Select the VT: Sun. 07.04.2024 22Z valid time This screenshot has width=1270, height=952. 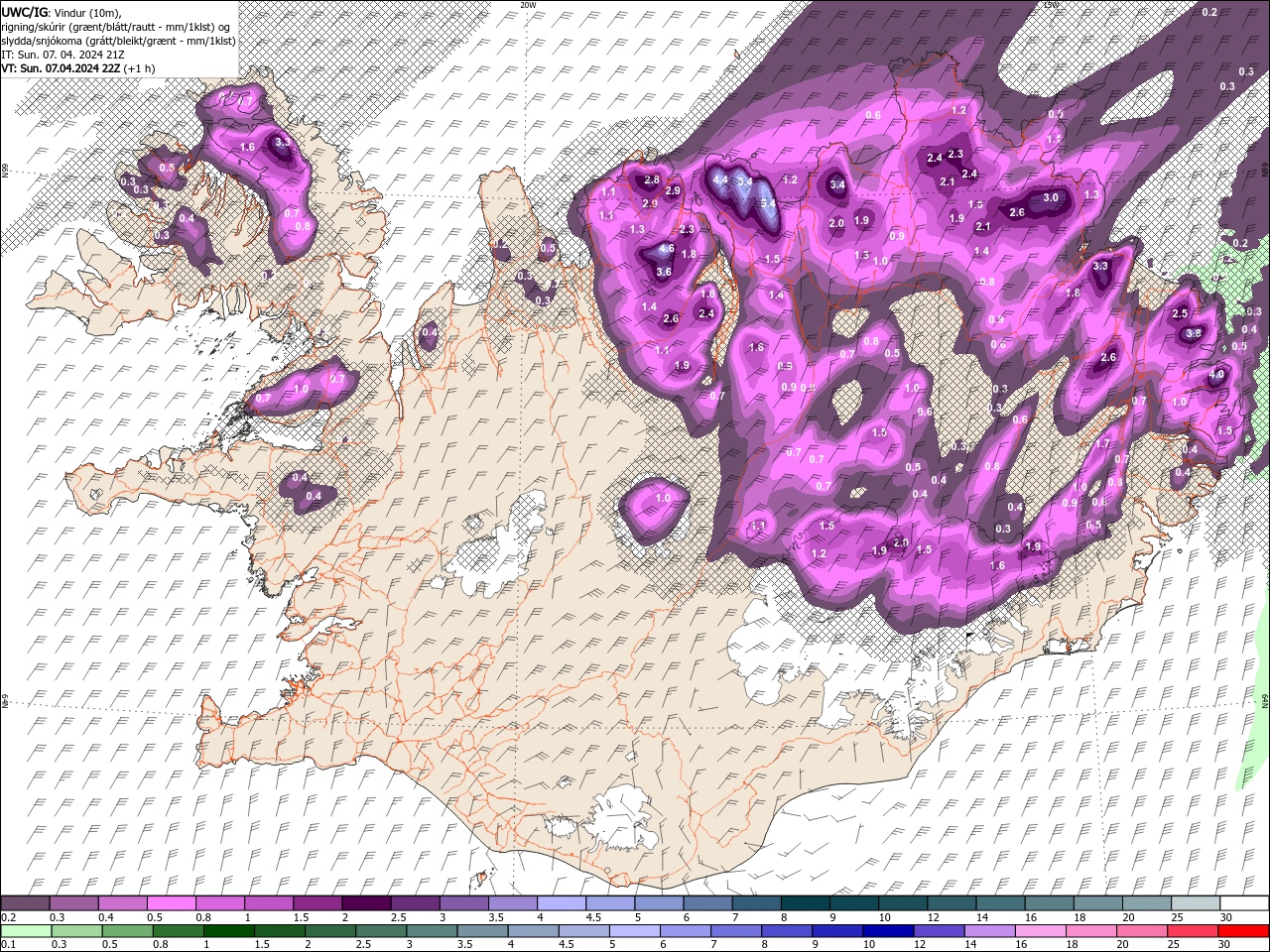click(61, 68)
